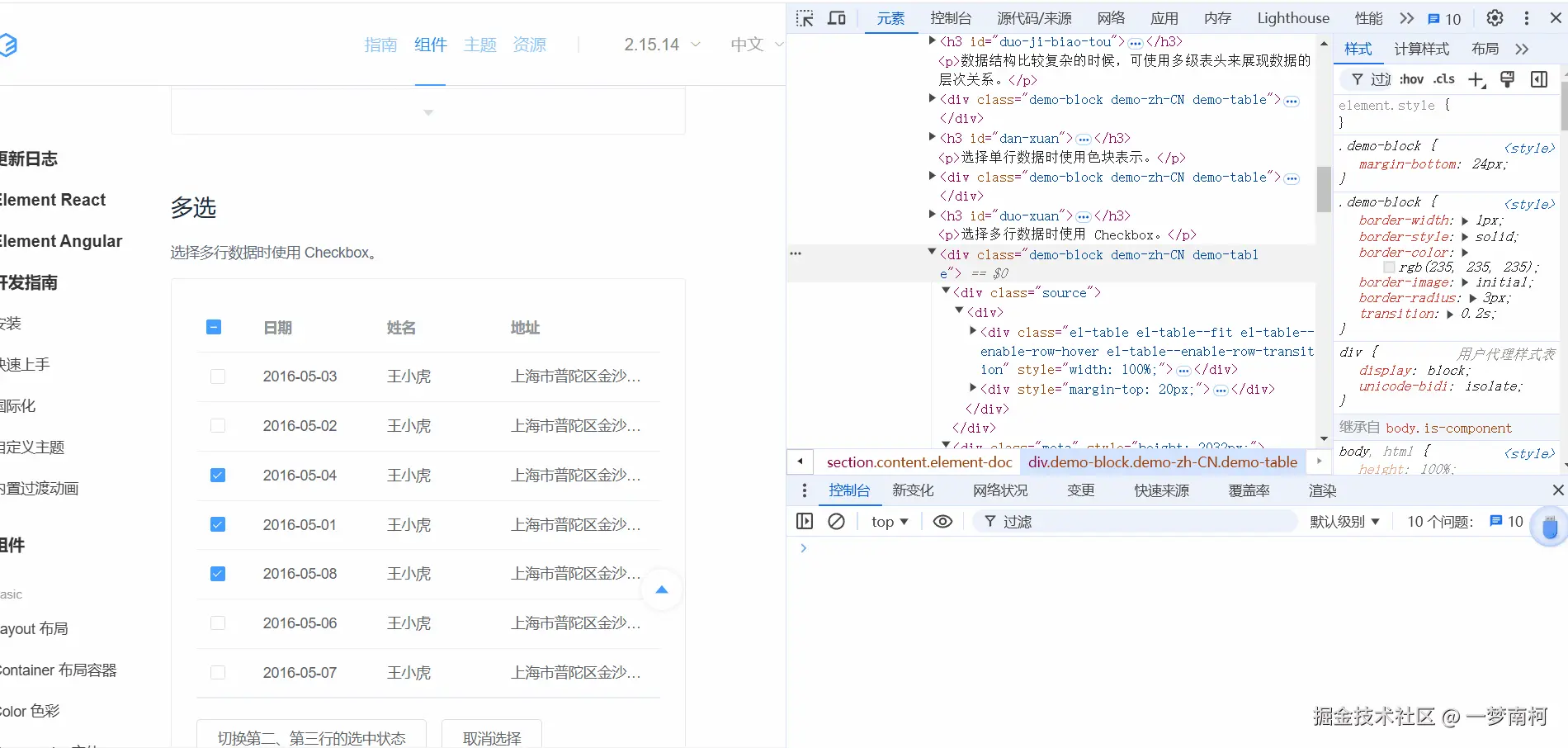1568x748 pixels.
Task: Switch to 计算样式 tab
Action: (x=1421, y=49)
